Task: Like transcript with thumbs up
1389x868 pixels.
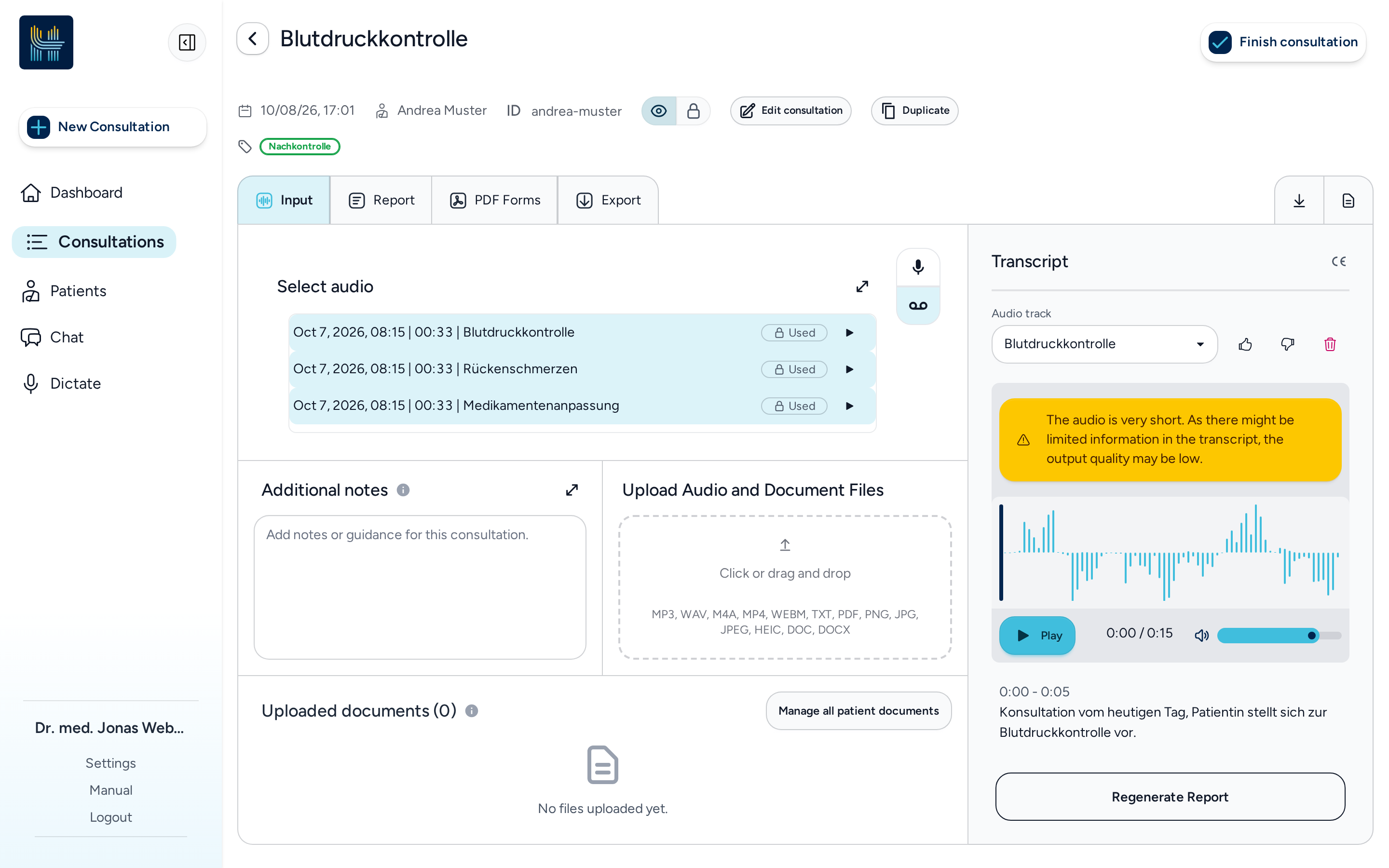Action: [1245, 344]
